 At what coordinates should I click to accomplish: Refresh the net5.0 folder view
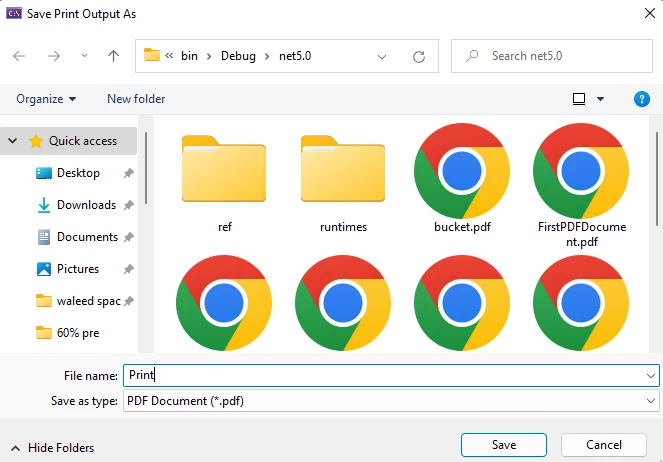(x=419, y=56)
